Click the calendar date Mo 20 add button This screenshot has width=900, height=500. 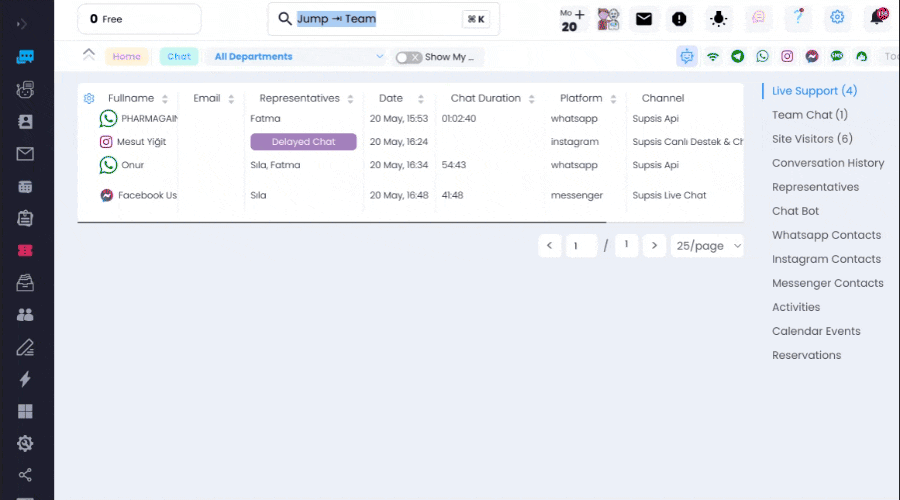click(572, 20)
